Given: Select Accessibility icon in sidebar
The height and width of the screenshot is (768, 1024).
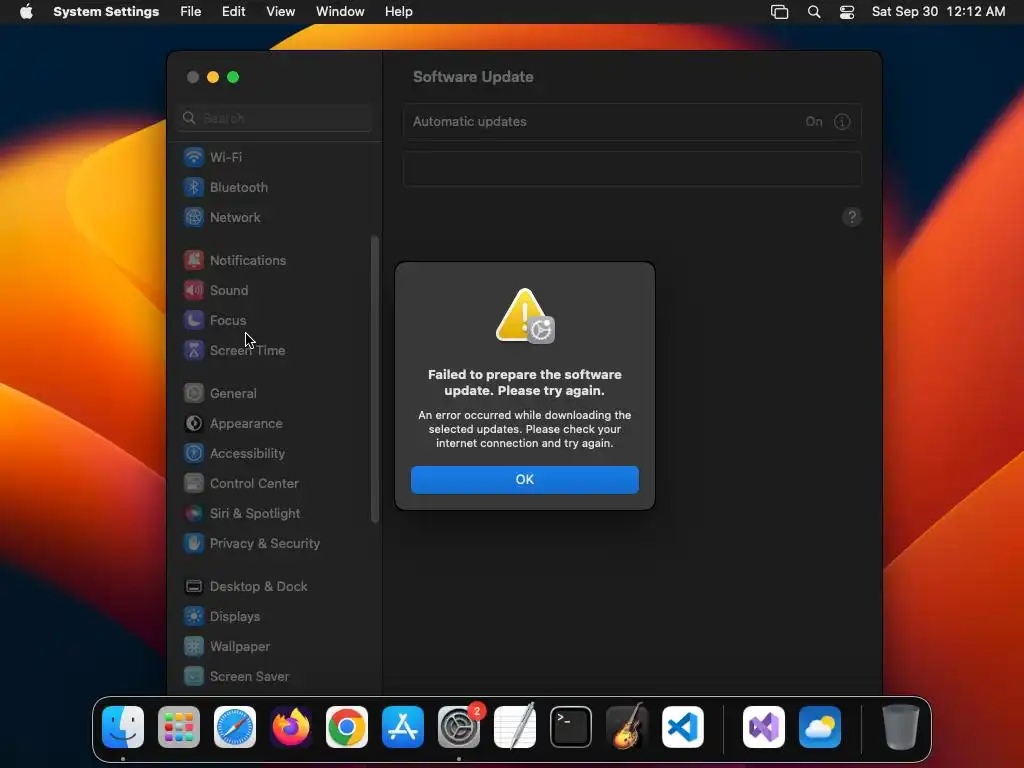Looking at the screenshot, I should (x=193, y=454).
